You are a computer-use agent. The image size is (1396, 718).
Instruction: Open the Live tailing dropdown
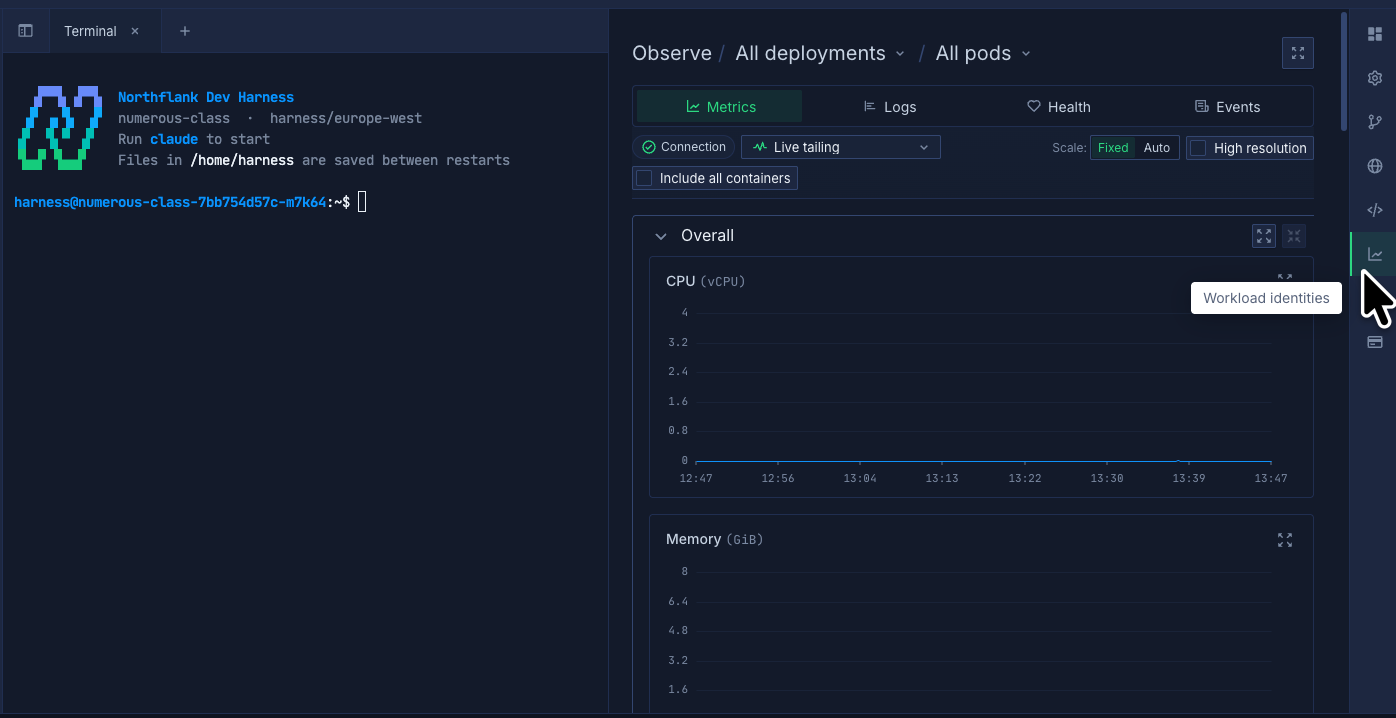coord(841,147)
